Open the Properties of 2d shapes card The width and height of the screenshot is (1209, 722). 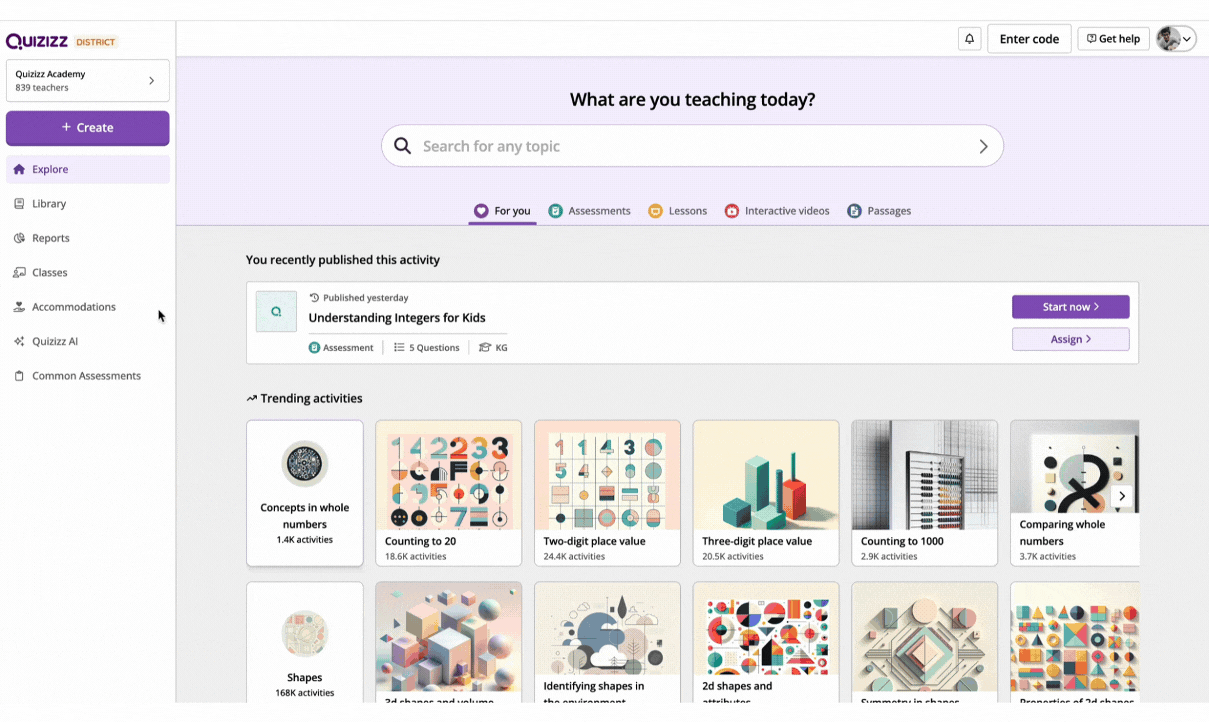[x=1075, y=642]
